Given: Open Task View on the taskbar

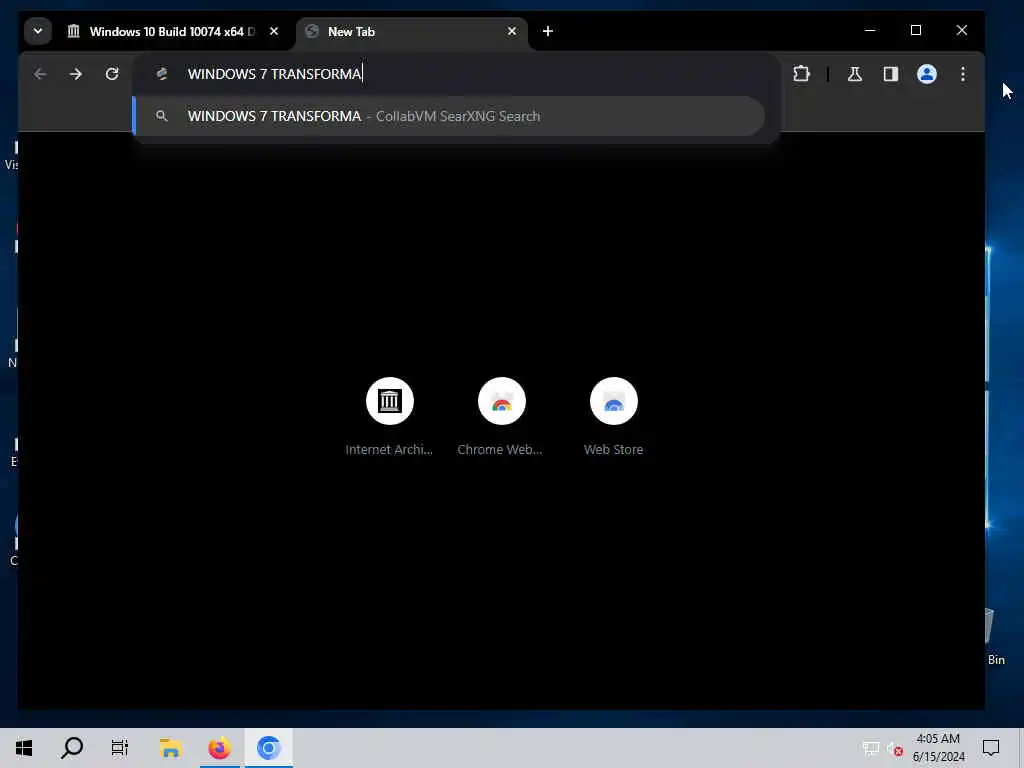Looking at the screenshot, I should 120,748.
